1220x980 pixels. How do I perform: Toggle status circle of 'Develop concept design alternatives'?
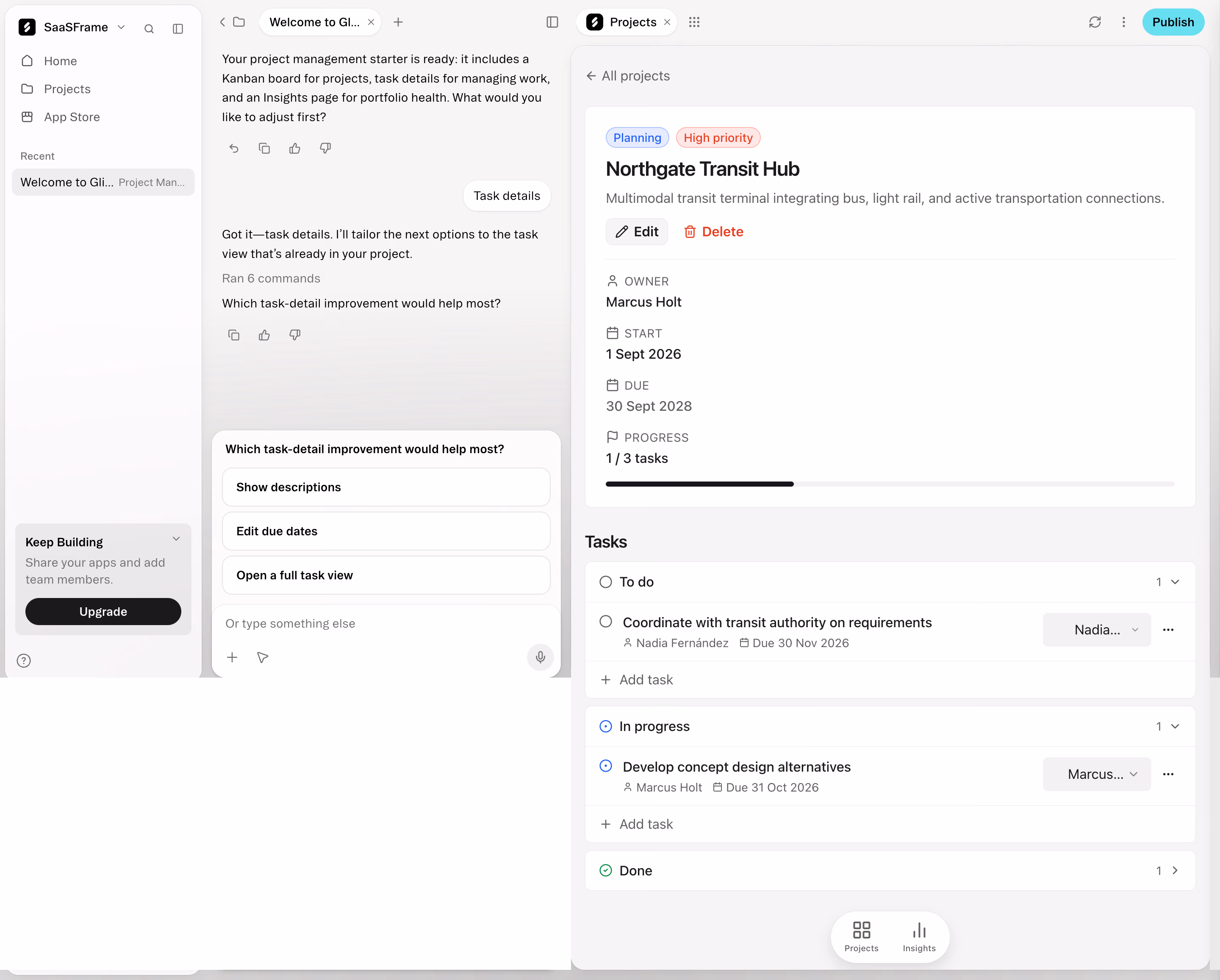pyautogui.click(x=605, y=766)
